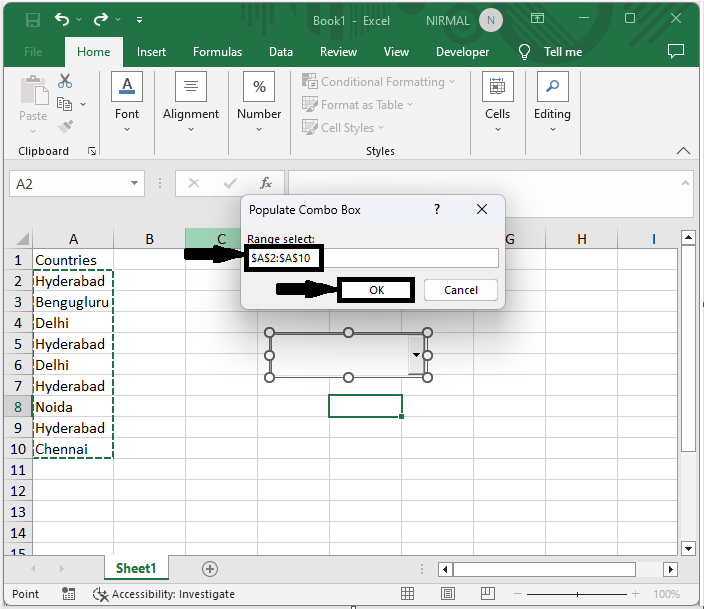This screenshot has height=609, width=704.
Task: Click the Undo arrow icon
Action: click(63, 20)
